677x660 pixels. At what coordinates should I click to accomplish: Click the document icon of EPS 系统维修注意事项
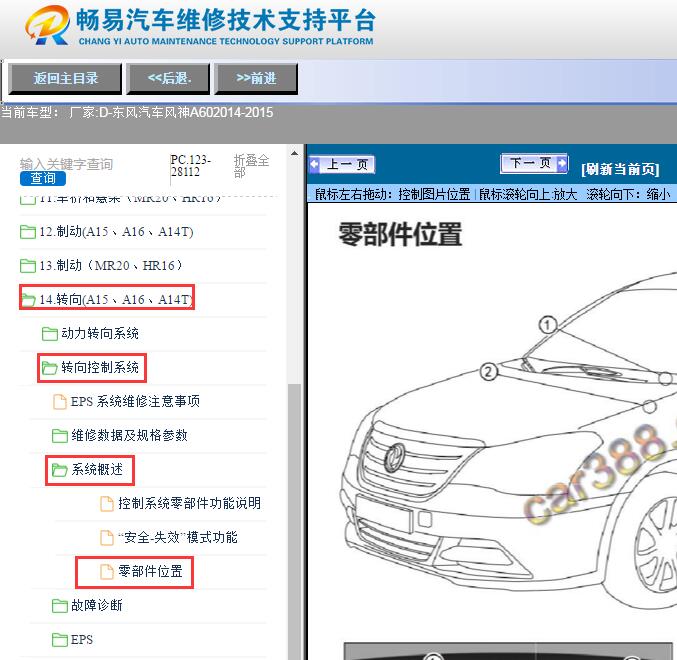tap(60, 401)
